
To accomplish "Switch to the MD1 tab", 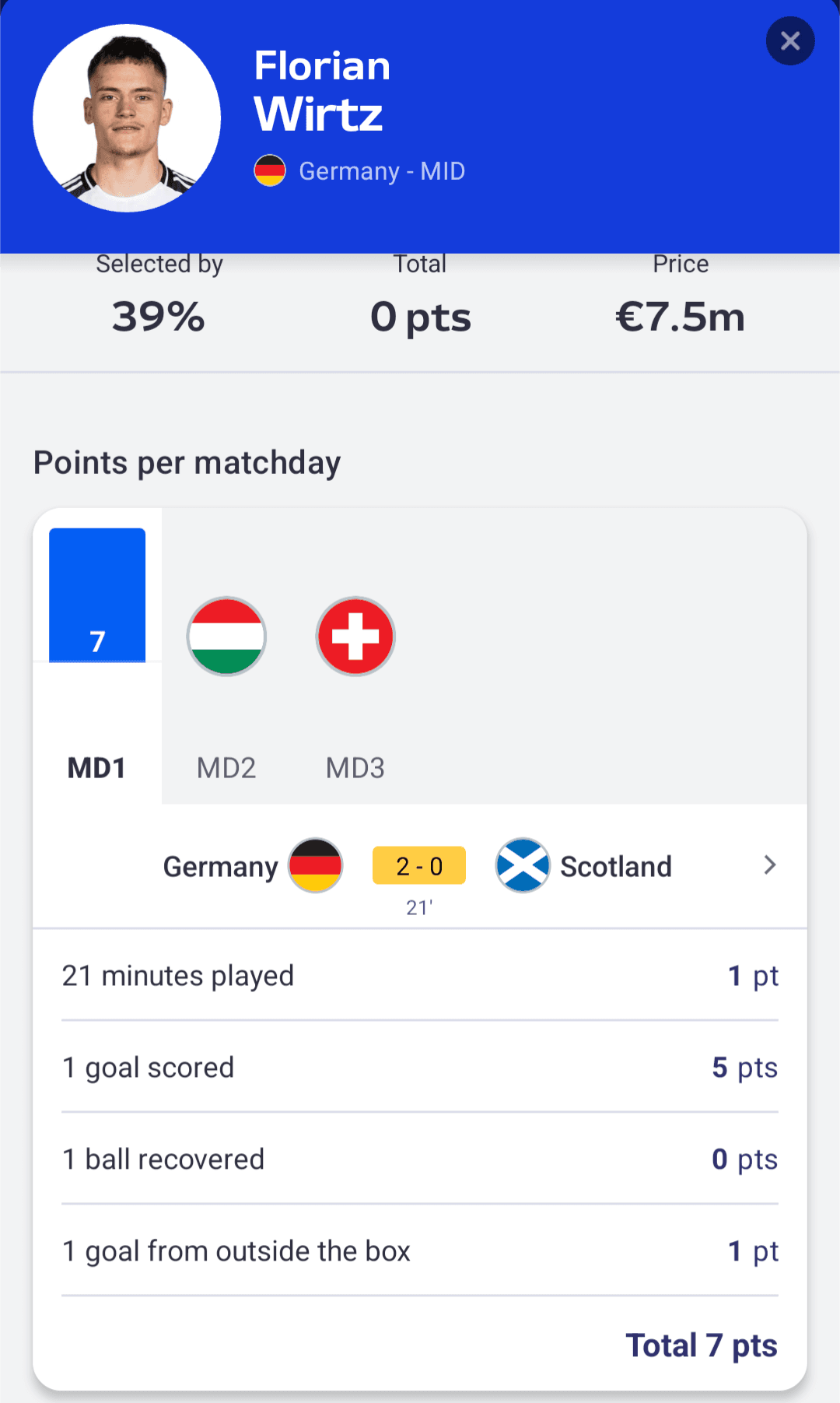I will [96, 768].
